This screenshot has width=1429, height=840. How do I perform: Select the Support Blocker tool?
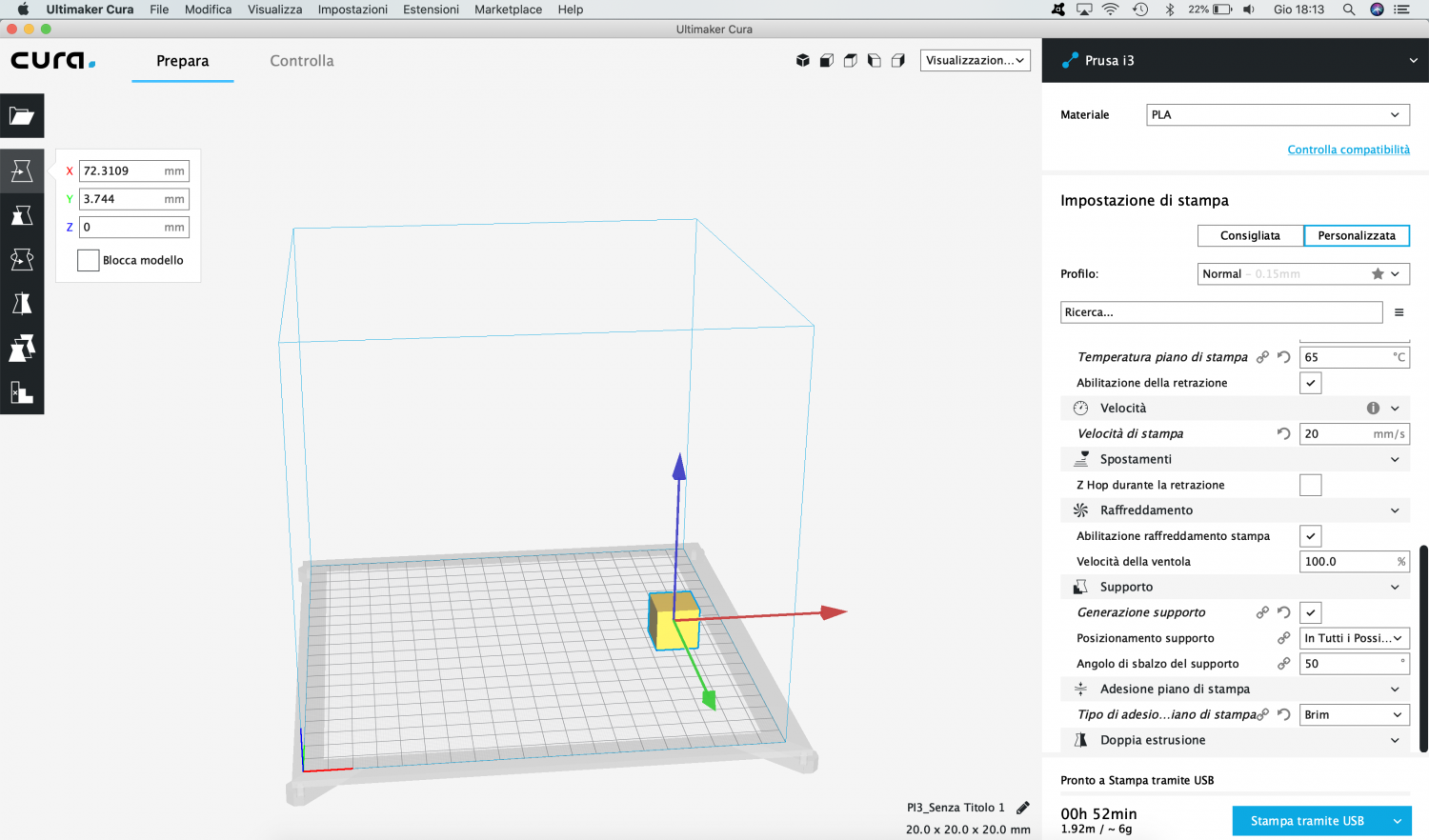(x=22, y=391)
